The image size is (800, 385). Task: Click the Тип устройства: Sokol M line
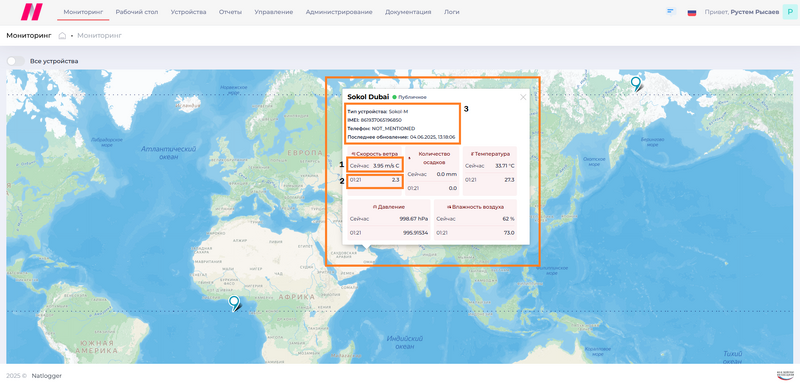[x=378, y=111]
